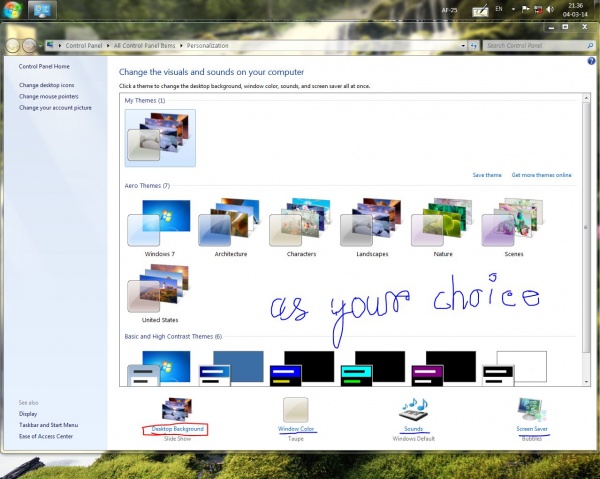600x479 pixels.
Task: Open Ease of Access Center link
Action: (46, 436)
